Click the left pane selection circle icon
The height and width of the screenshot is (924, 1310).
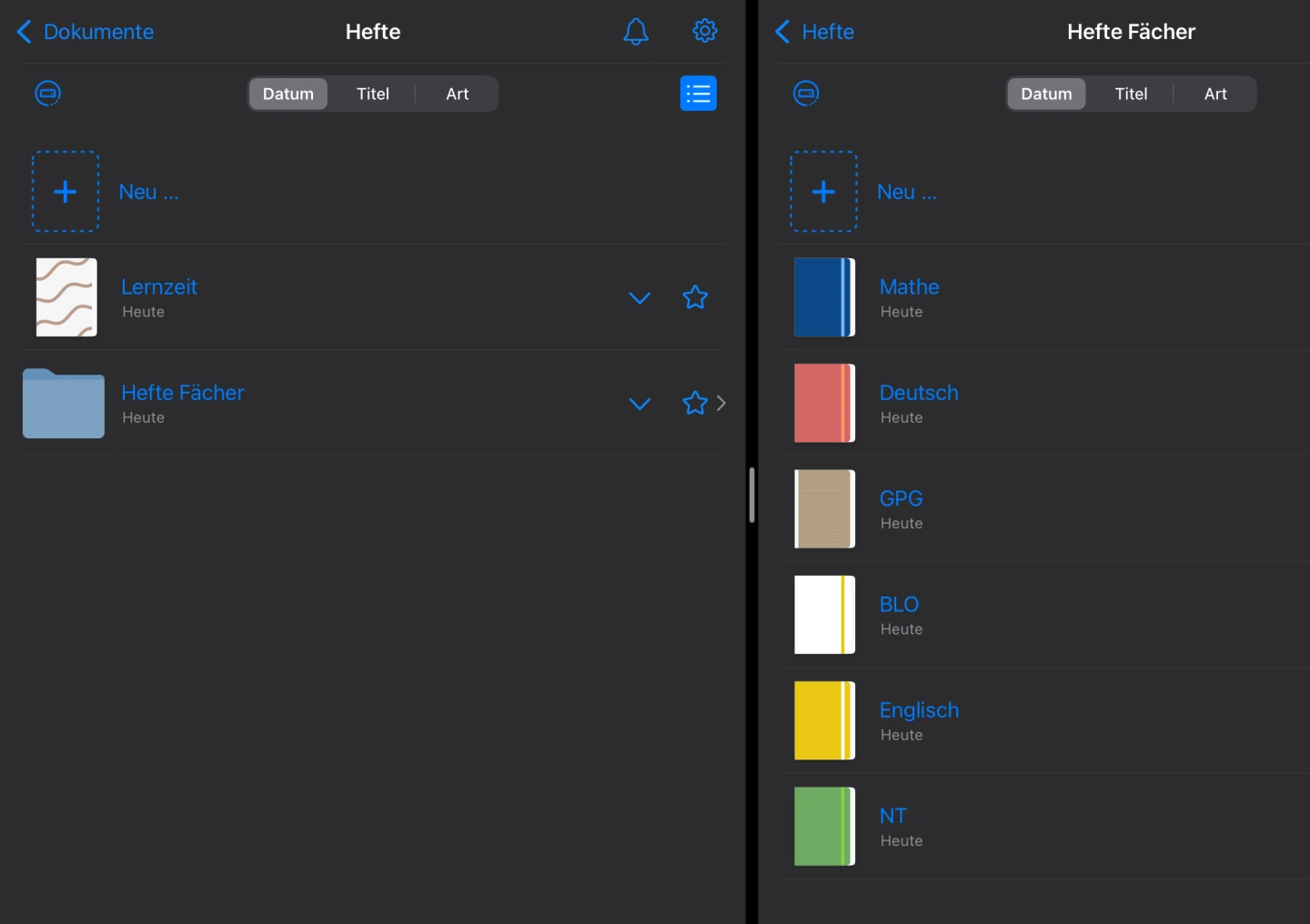tap(48, 94)
